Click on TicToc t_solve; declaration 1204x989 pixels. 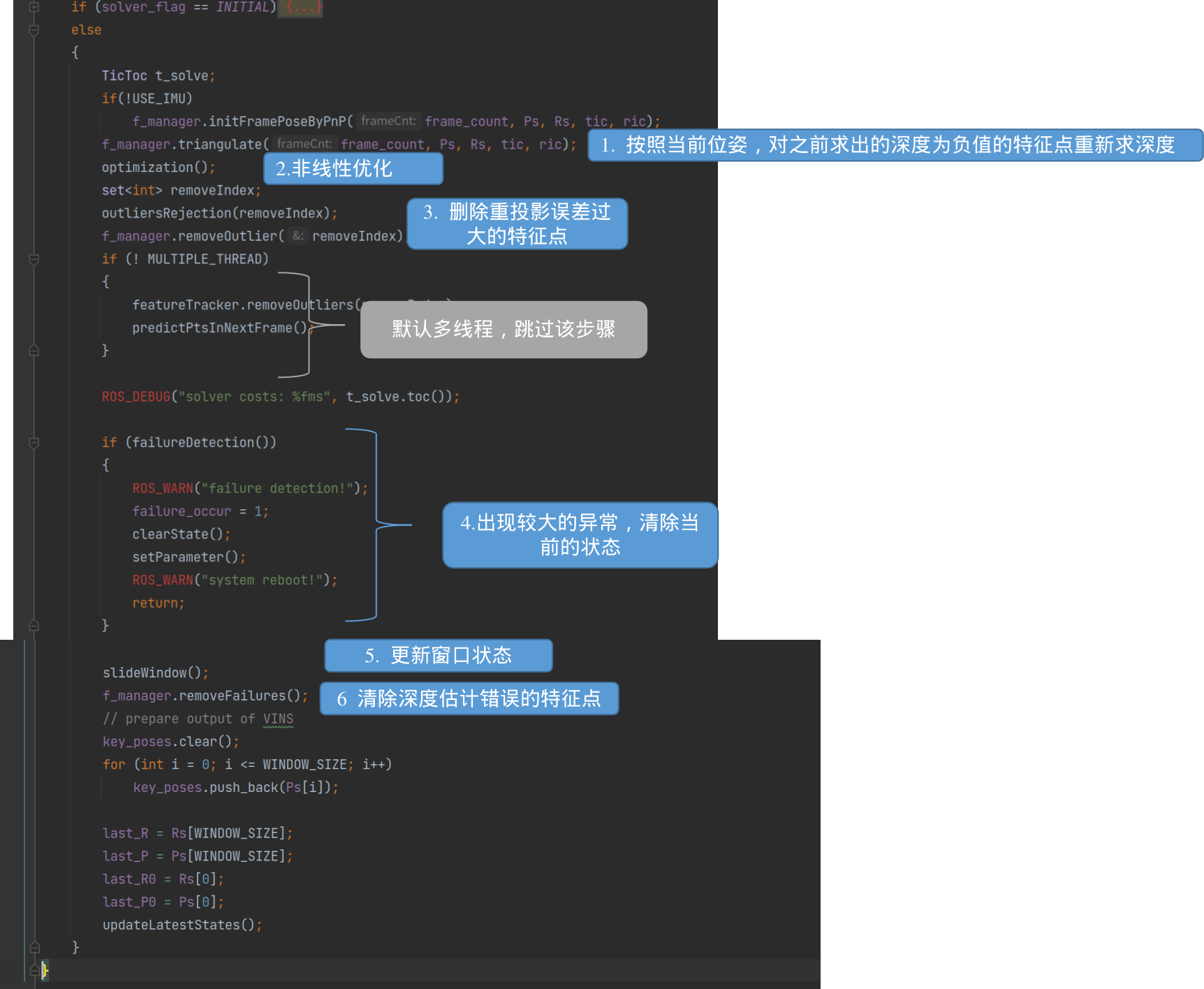coord(159,75)
